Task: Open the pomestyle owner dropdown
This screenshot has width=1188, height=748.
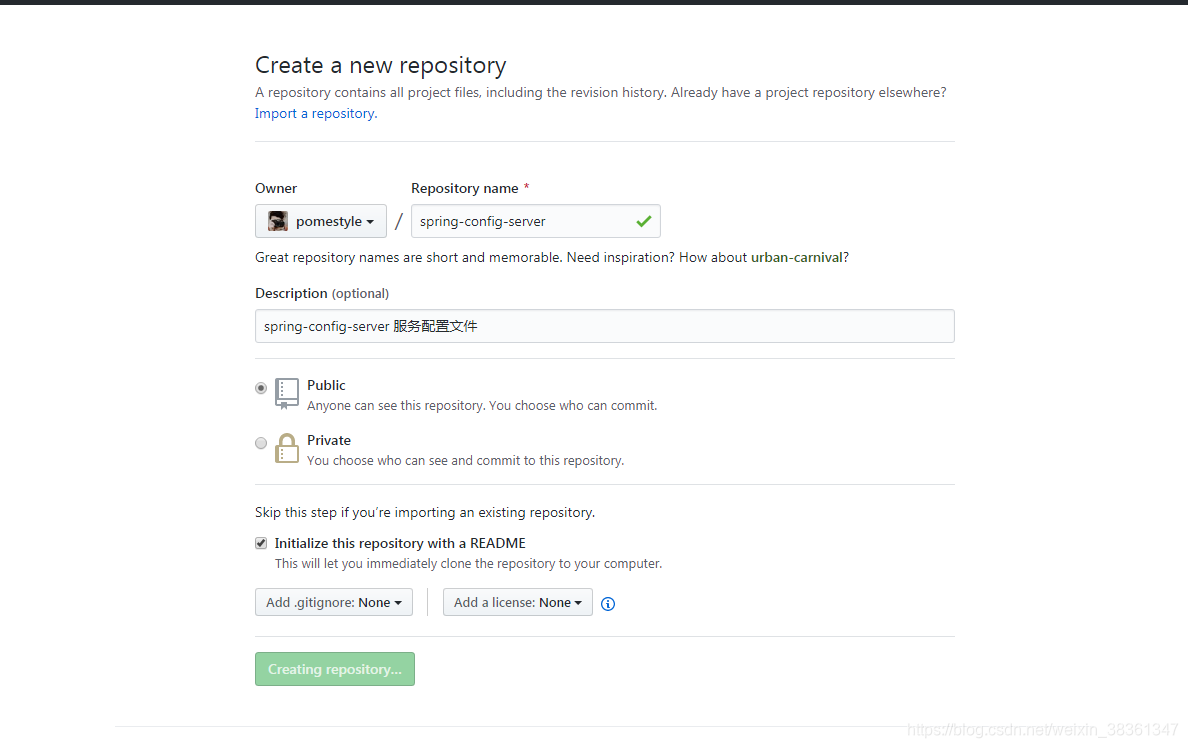Action: click(320, 221)
